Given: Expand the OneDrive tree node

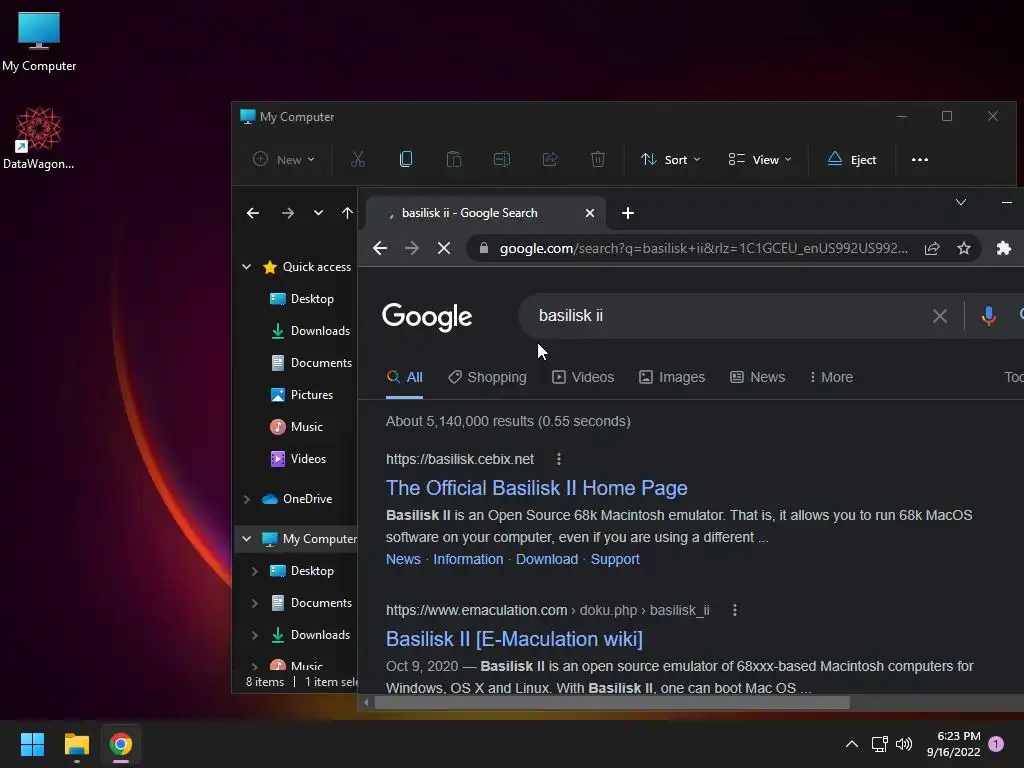Looking at the screenshot, I should [x=247, y=499].
